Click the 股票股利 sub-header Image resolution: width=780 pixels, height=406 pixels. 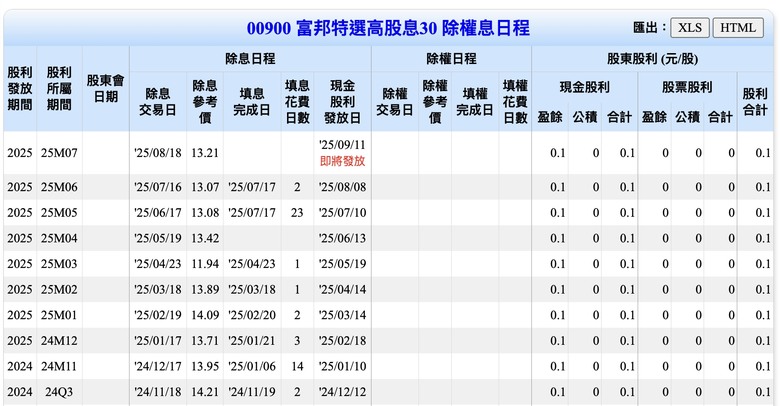(687, 87)
